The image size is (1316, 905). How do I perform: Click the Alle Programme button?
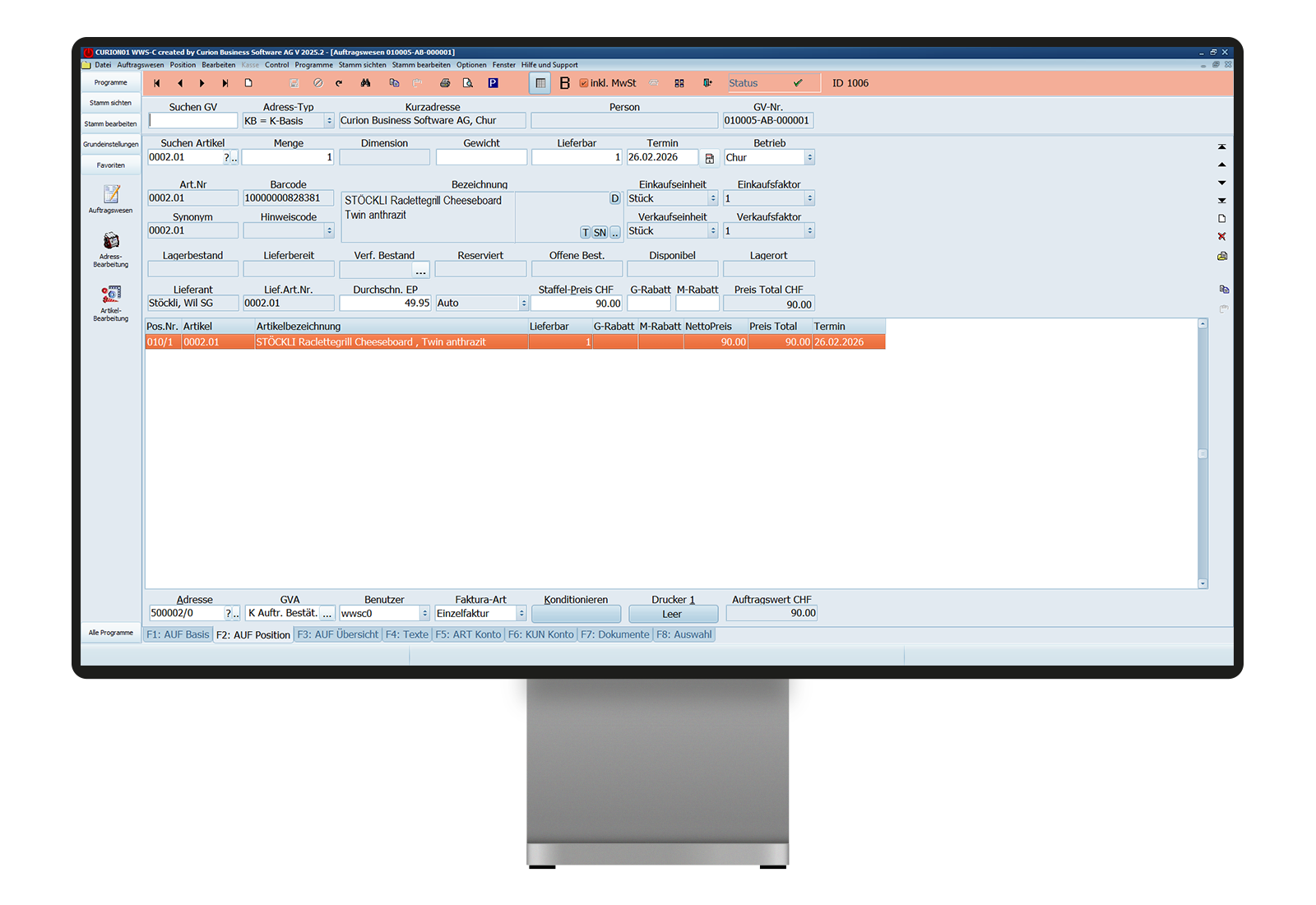pyautogui.click(x=111, y=633)
